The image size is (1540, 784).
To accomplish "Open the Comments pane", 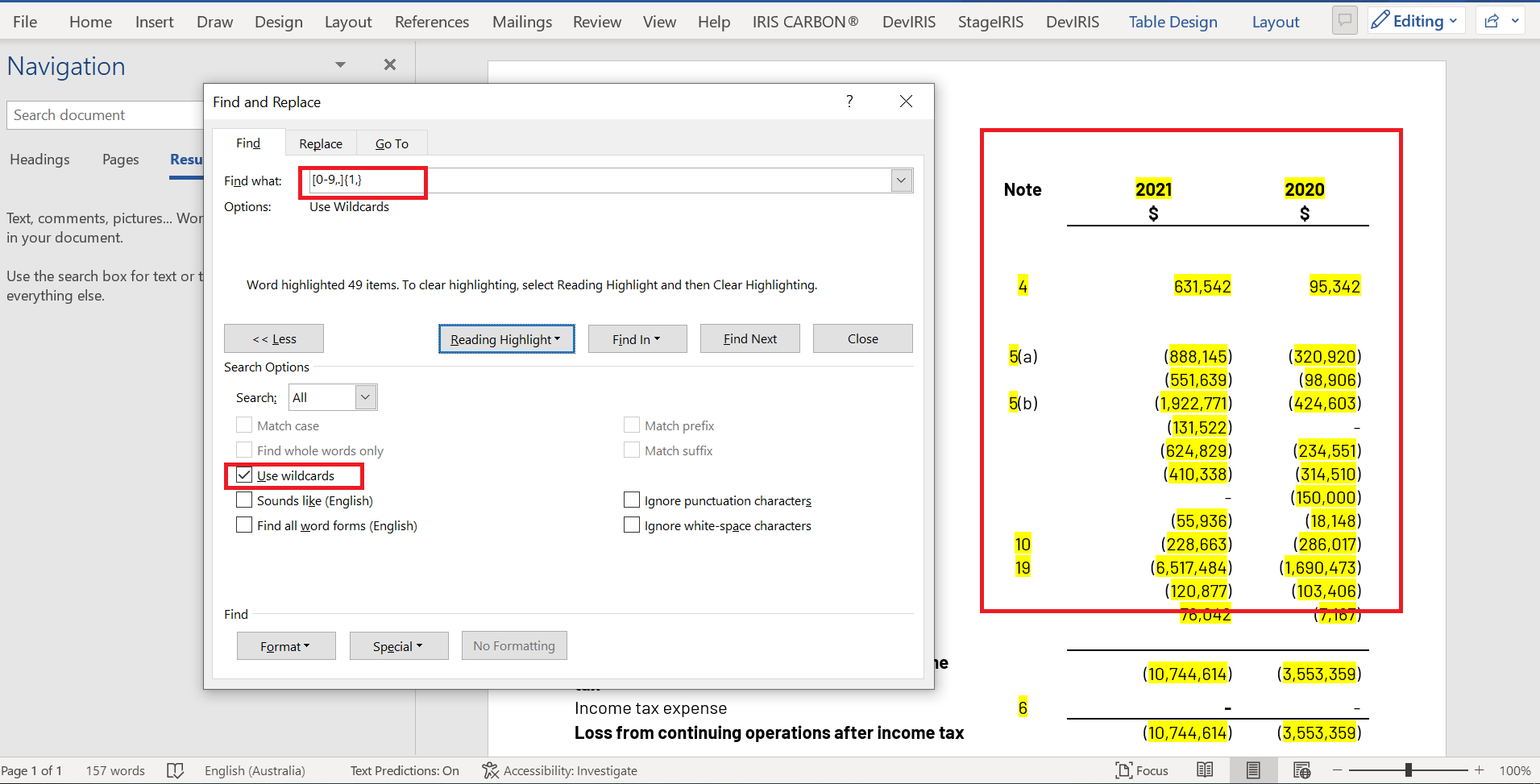I will tap(1344, 20).
